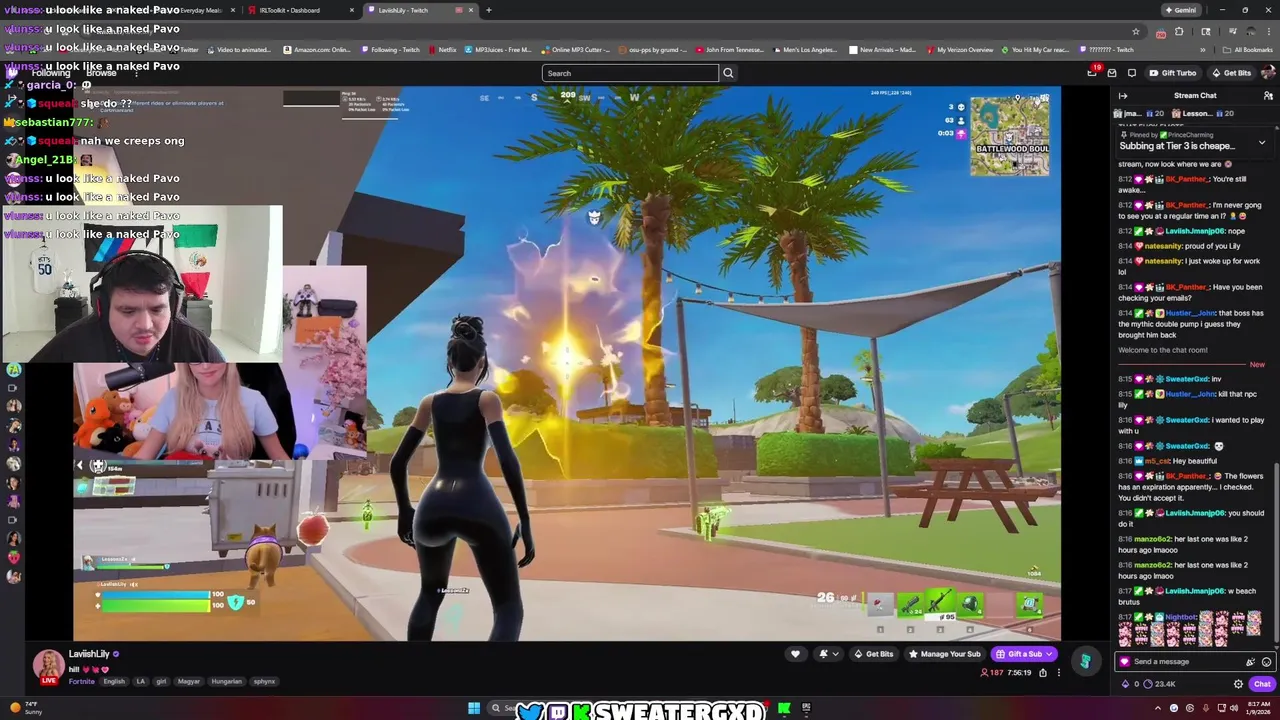Open chat settings gear icon

(1238, 684)
